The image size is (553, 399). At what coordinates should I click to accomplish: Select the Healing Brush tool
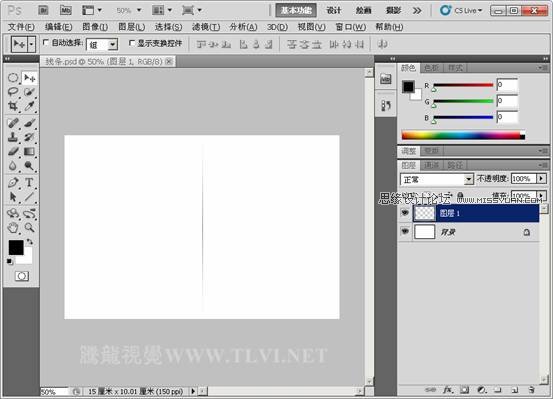13,123
